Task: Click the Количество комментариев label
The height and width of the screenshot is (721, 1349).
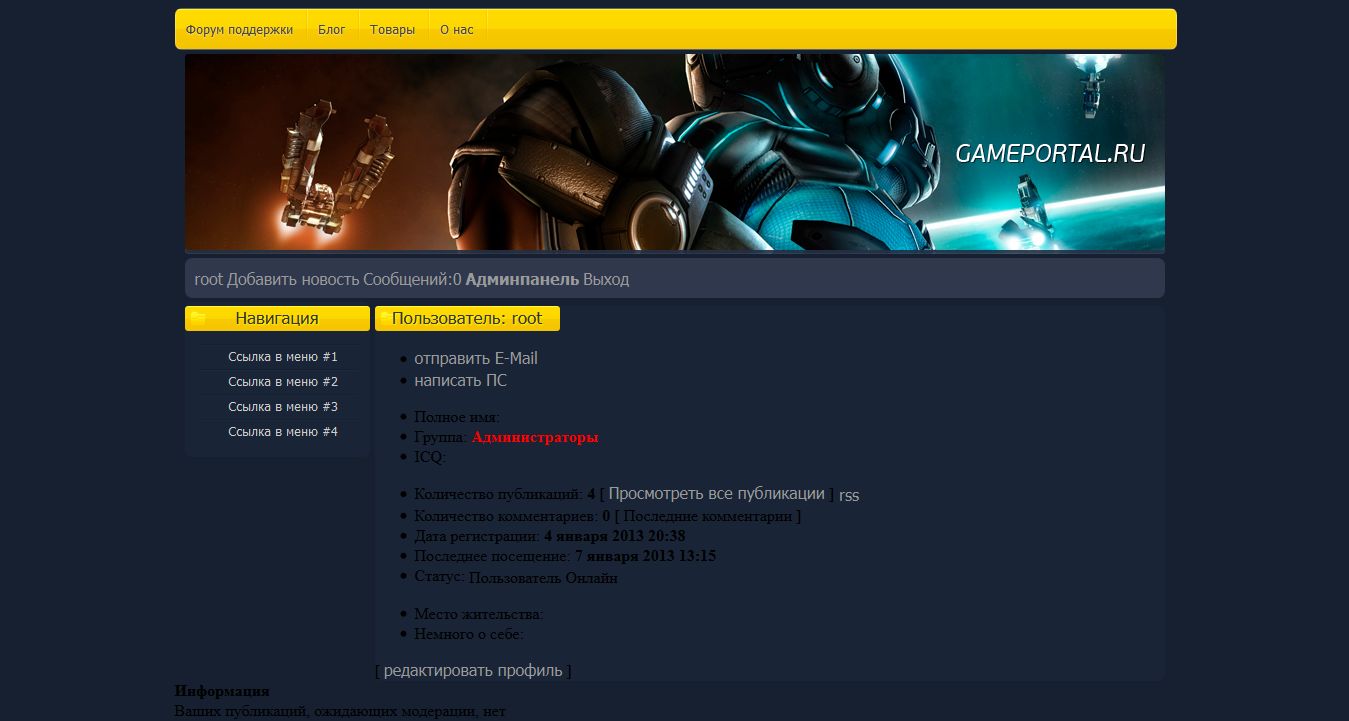Action: coord(506,517)
